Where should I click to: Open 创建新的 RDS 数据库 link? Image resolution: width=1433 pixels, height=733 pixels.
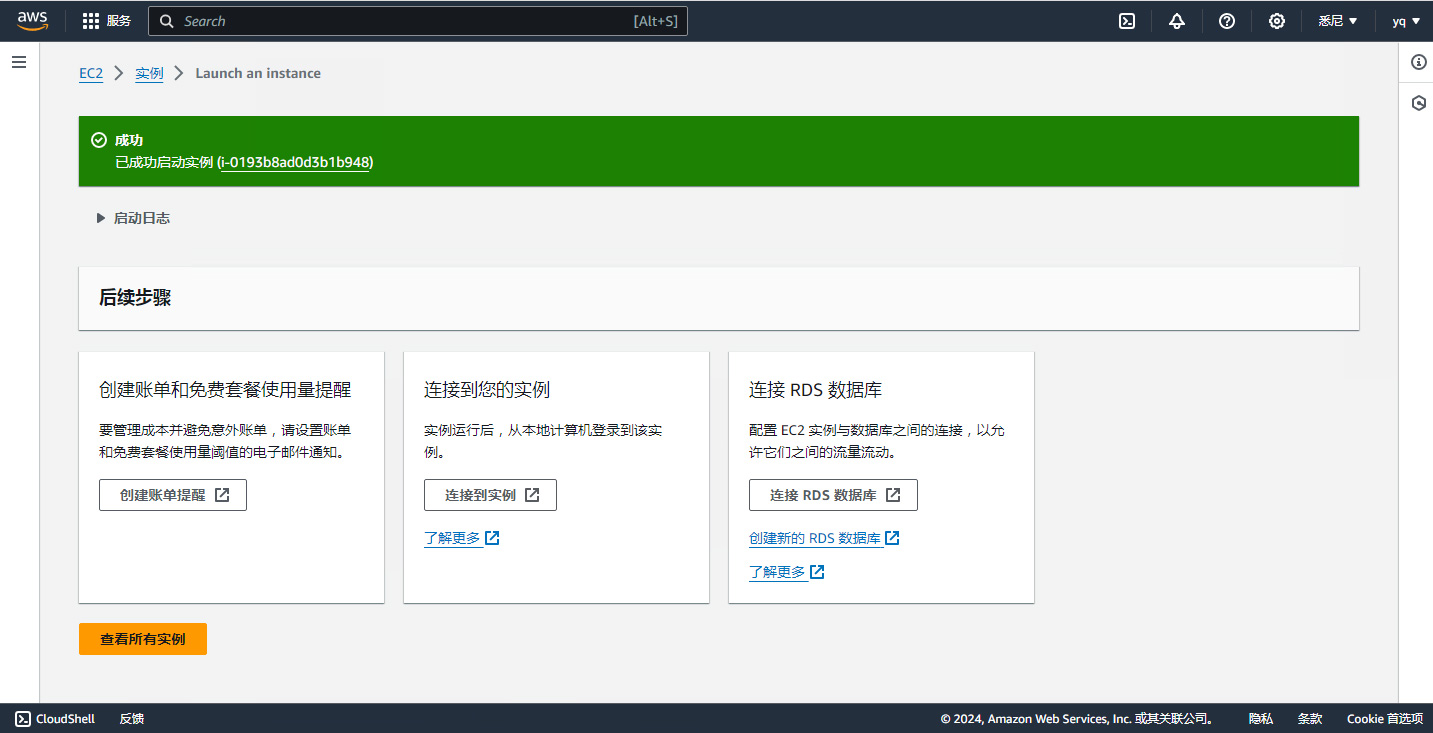824,538
